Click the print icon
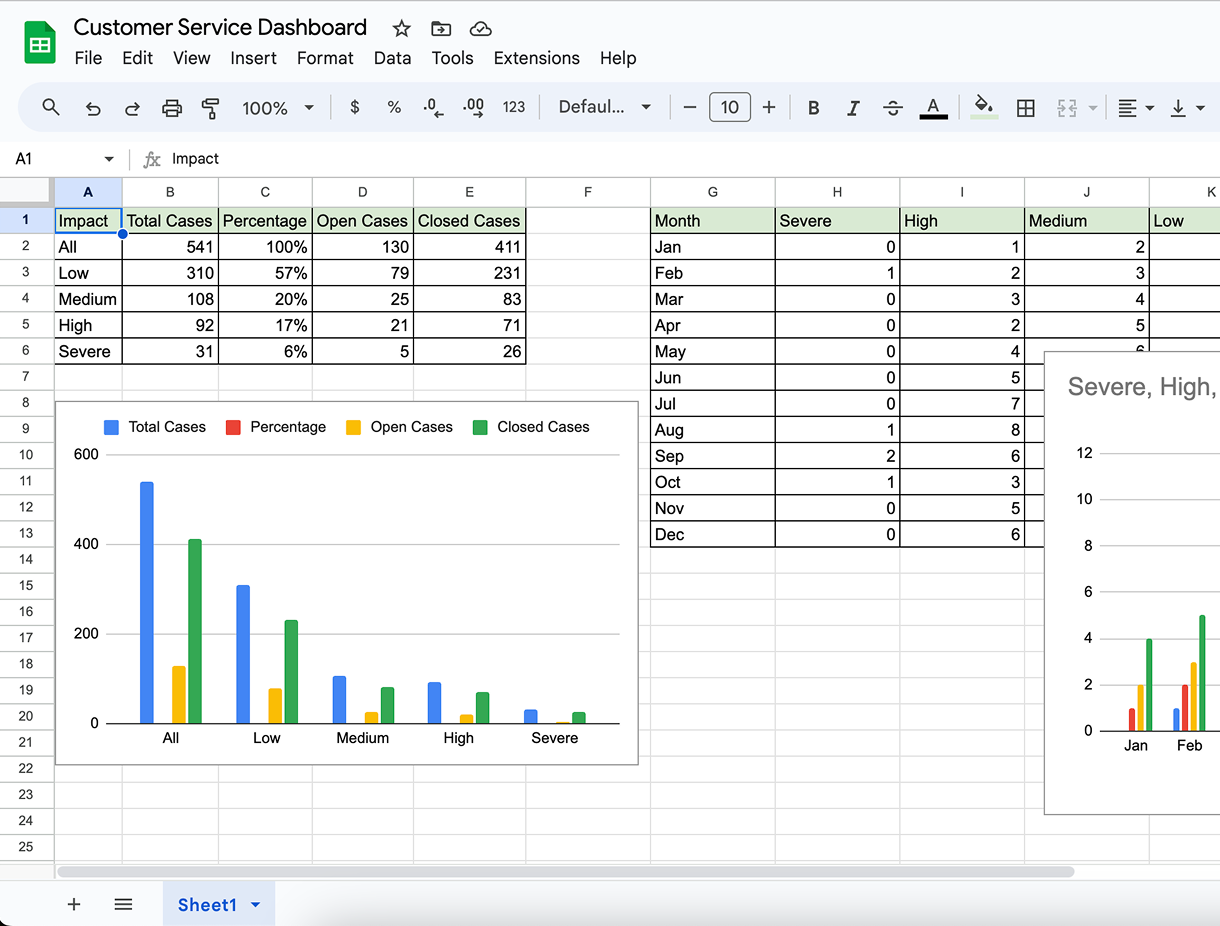 (172, 108)
